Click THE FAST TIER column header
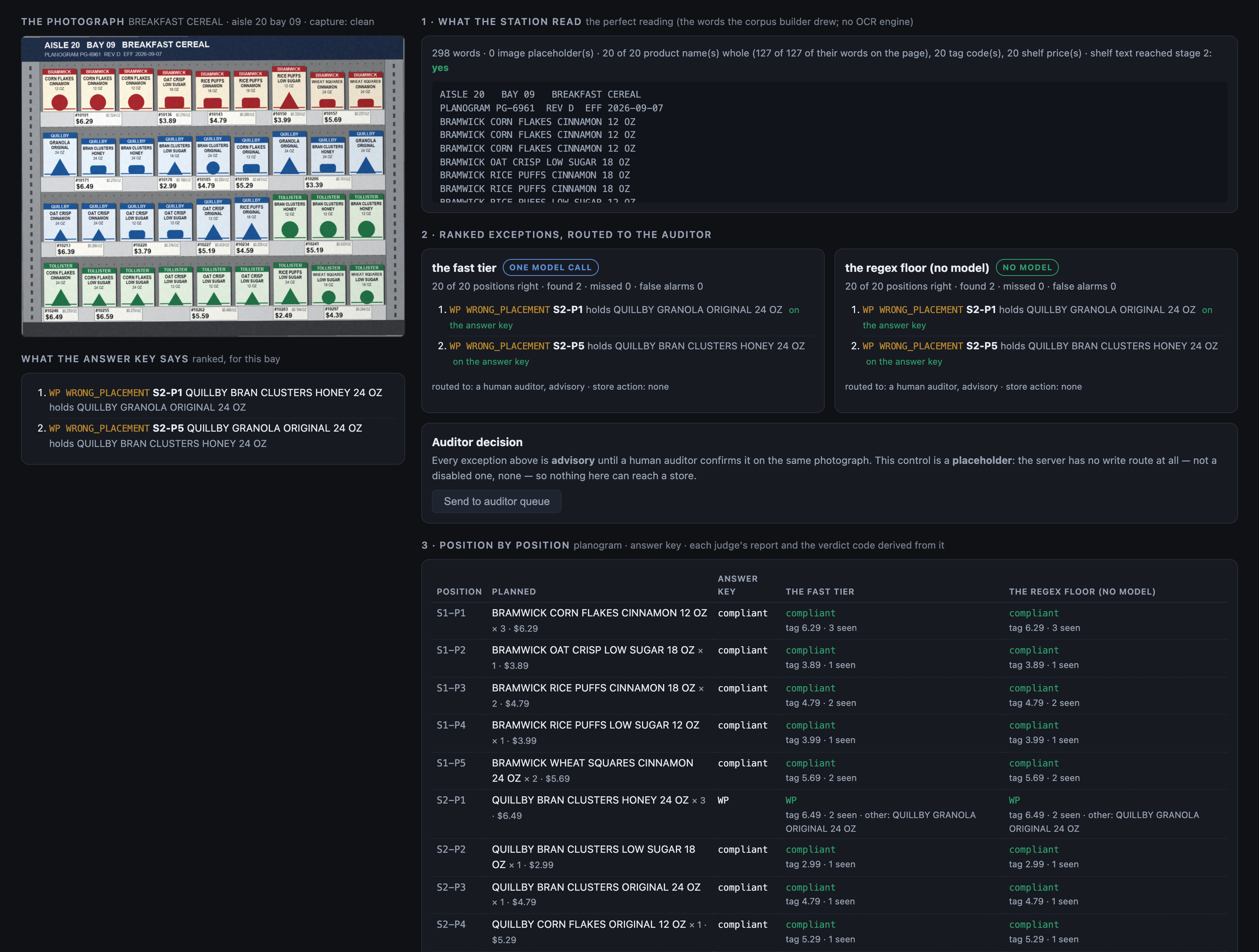The width and height of the screenshot is (1259, 952). coord(820,592)
